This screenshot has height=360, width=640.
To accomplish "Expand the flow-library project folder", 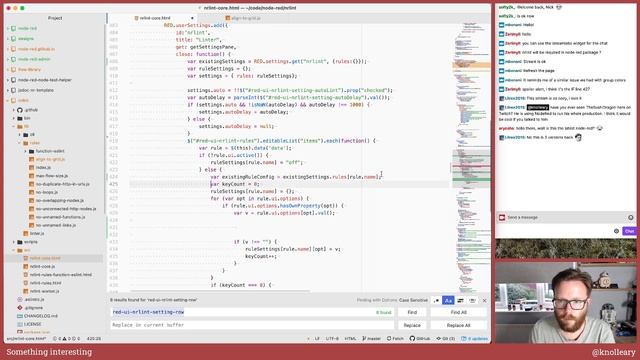I will (x=8, y=69).
